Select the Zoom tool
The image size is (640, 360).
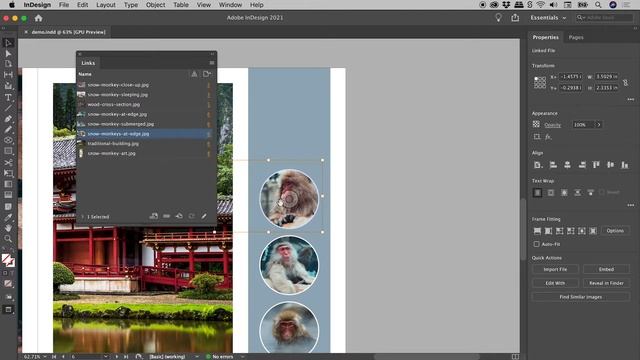click(8, 239)
